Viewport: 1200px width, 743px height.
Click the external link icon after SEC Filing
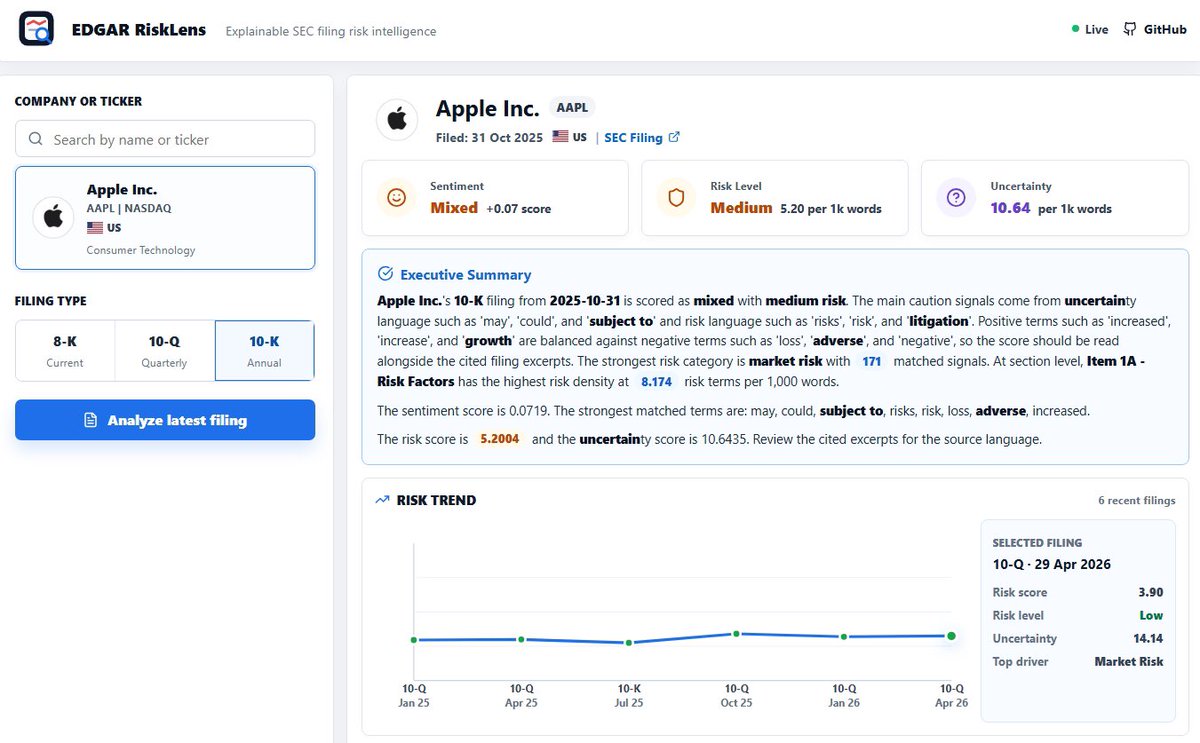(x=674, y=137)
